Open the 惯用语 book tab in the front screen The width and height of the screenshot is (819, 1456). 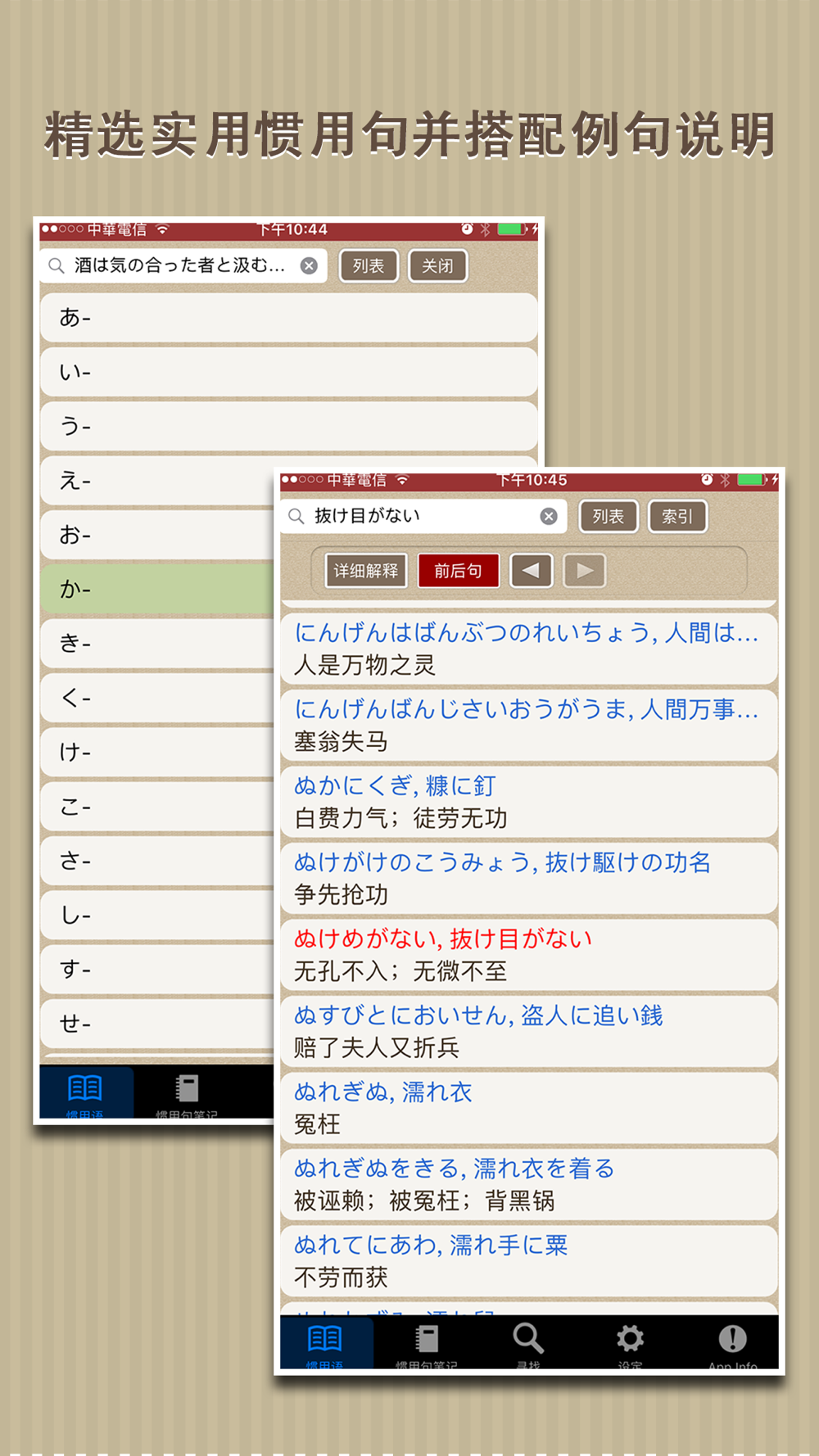tap(325, 1344)
